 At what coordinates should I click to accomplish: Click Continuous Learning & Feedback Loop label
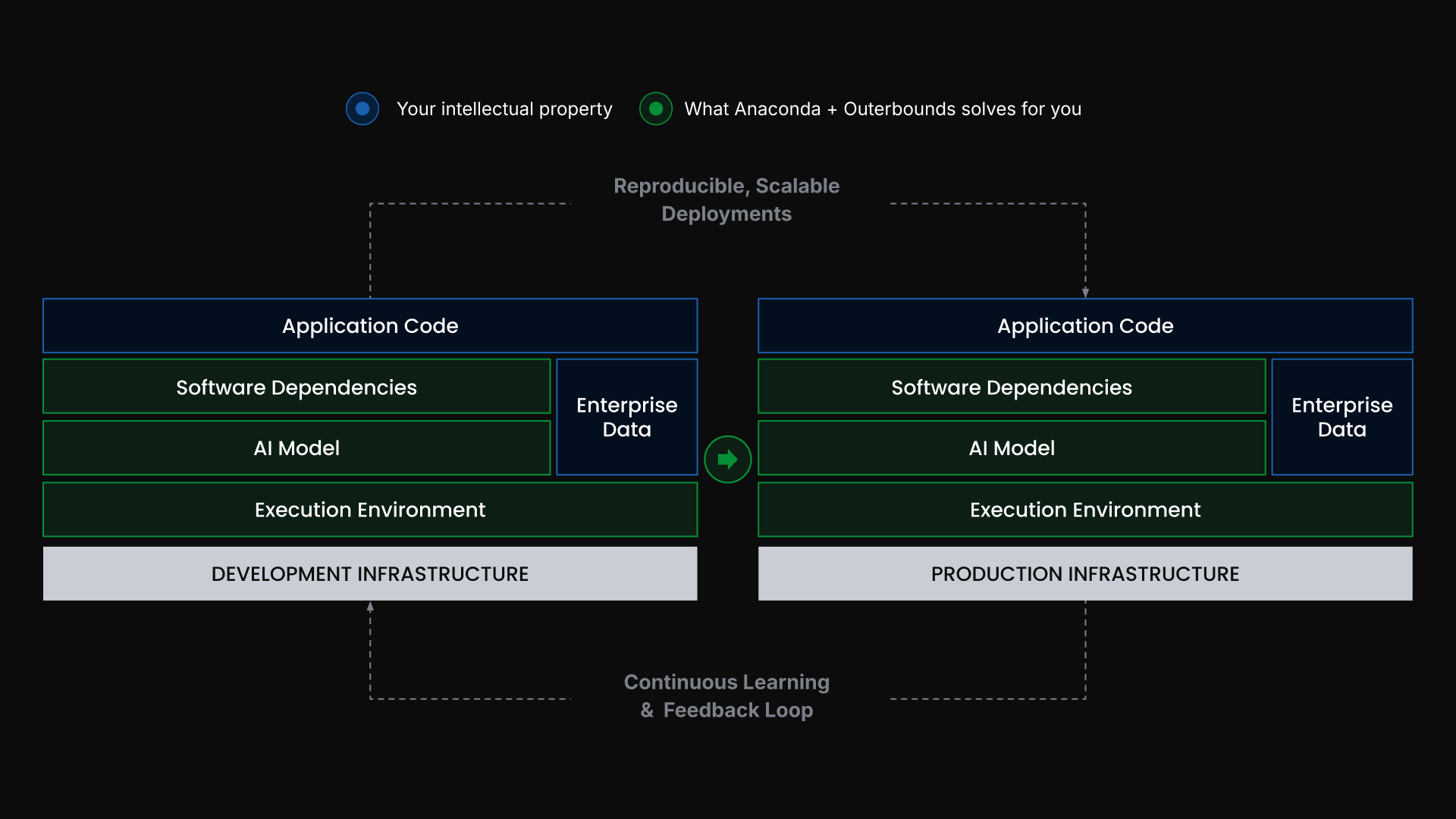coord(726,695)
